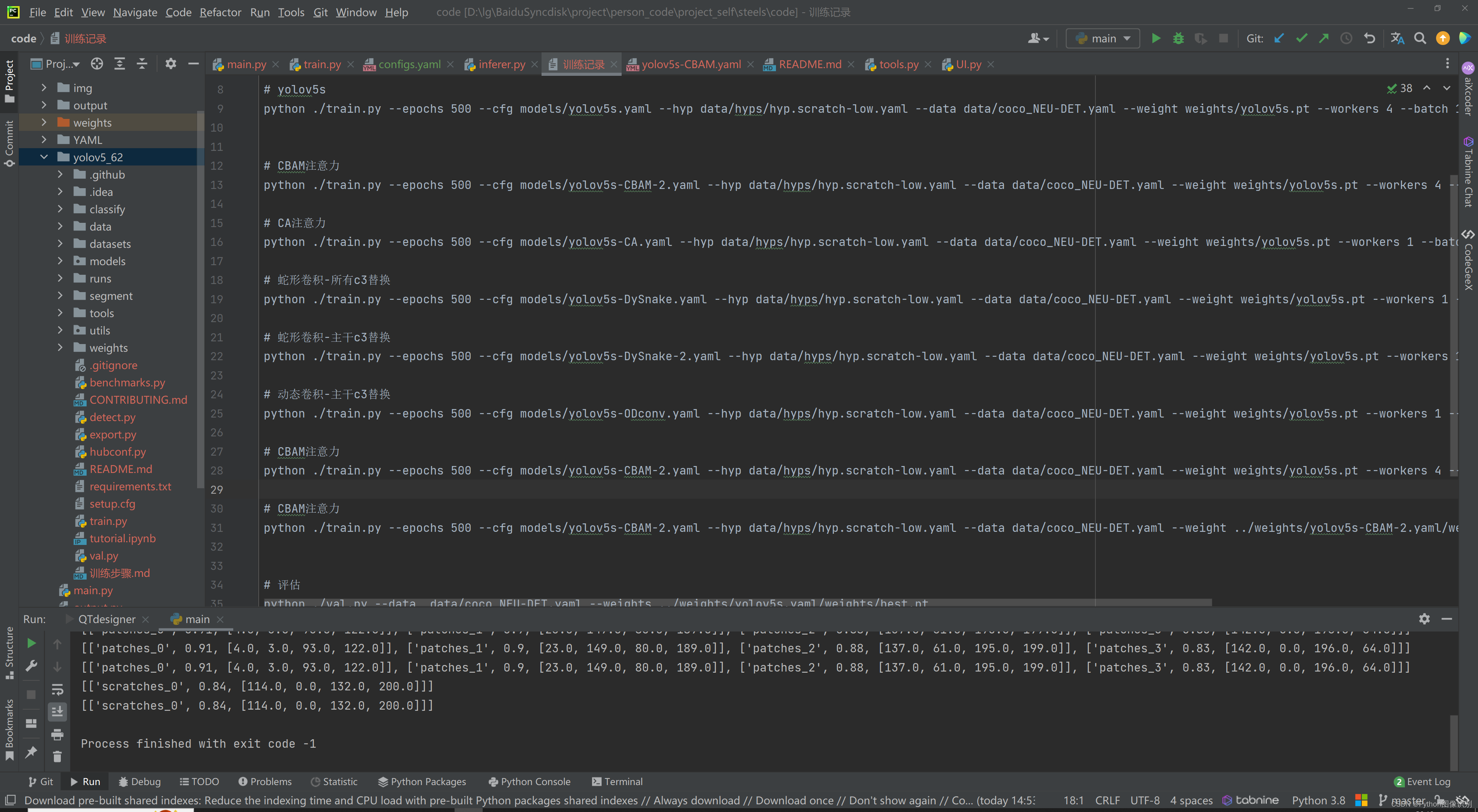Open Git history clock icon
The width and height of the screenshot is (1478, 812).
[x=1346, y=38]
